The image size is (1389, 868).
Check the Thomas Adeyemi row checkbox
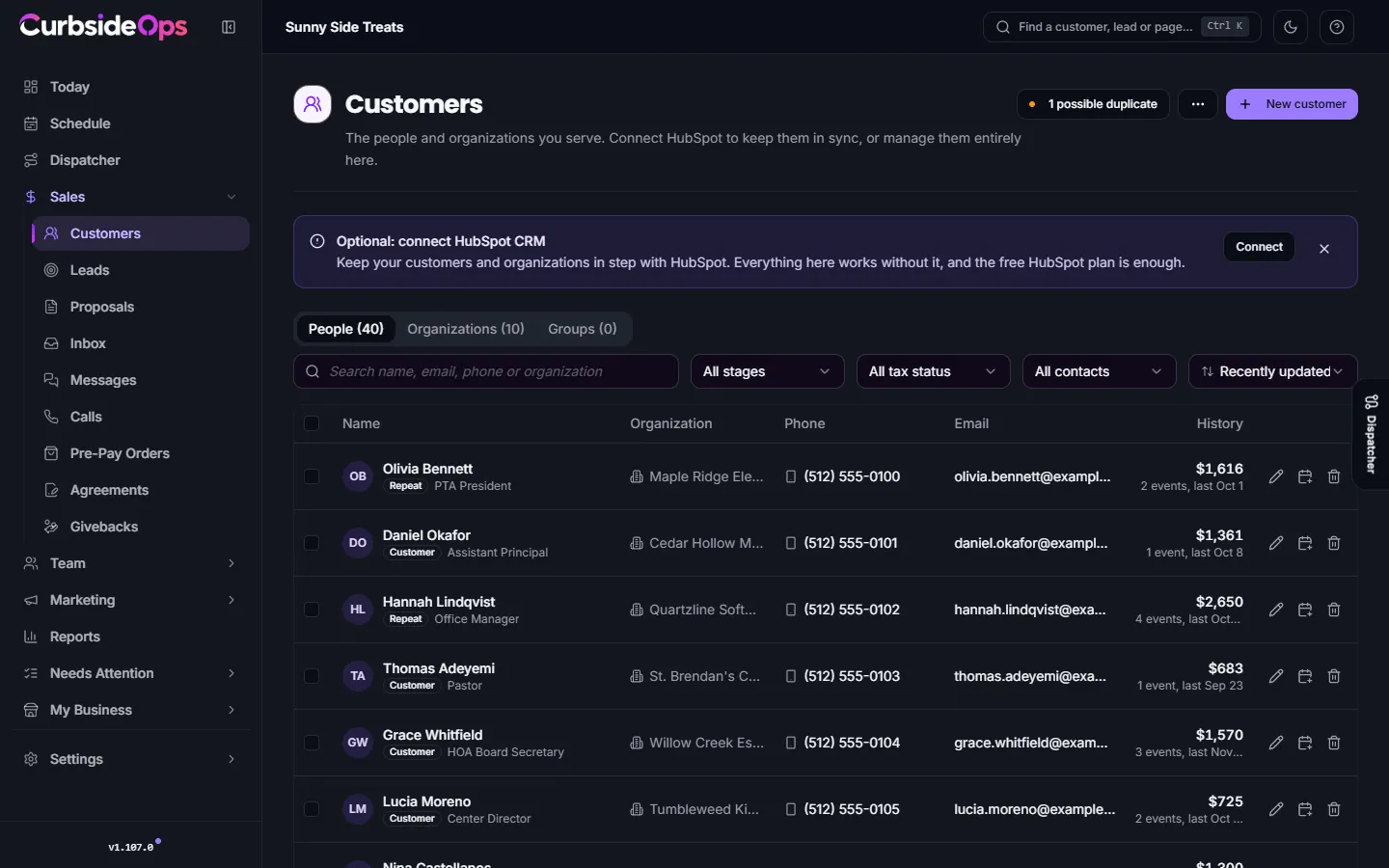[x=312, y=676]
